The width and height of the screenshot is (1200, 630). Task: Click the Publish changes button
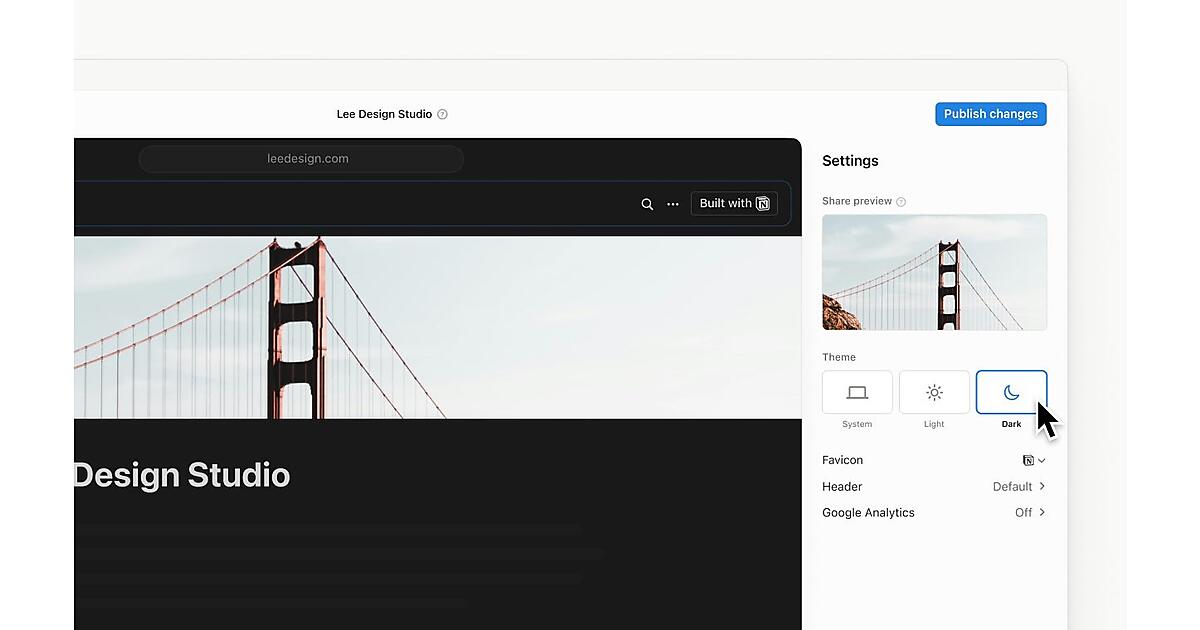tap(991, 114)
